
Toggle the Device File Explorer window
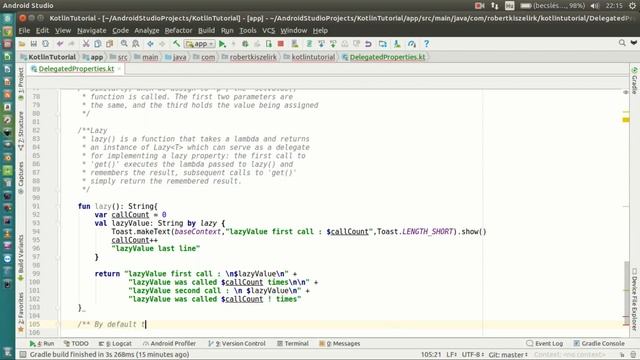click(634, 299)
